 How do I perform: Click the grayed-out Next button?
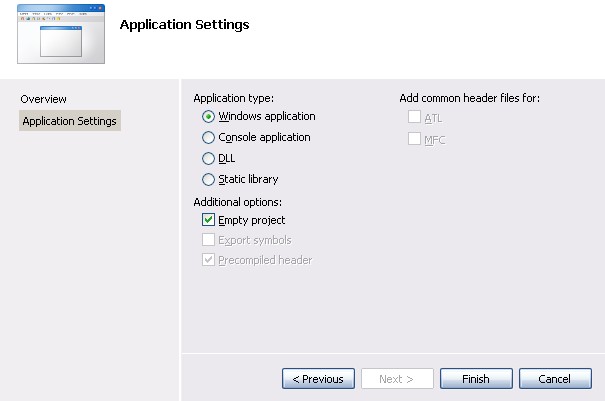click(397, 379)
